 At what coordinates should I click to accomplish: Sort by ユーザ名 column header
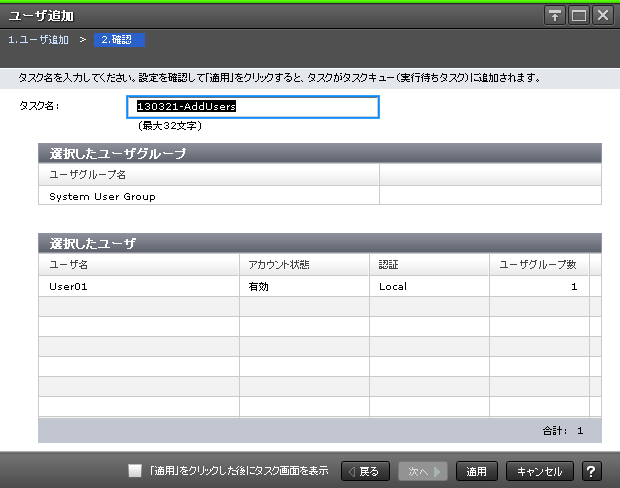click(x=139, y=265)
